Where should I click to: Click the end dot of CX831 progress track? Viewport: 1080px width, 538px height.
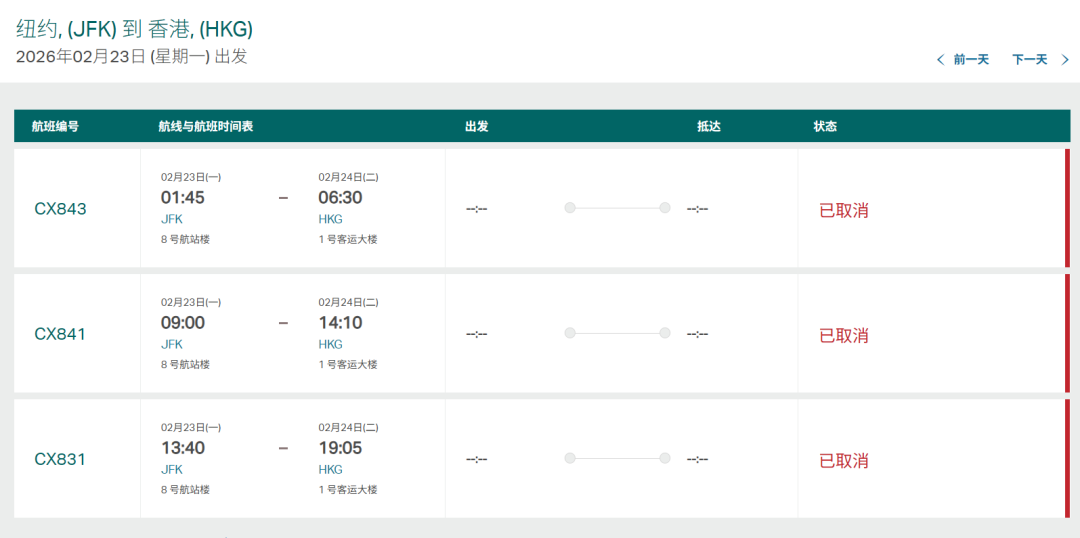[x=665, y=458]
